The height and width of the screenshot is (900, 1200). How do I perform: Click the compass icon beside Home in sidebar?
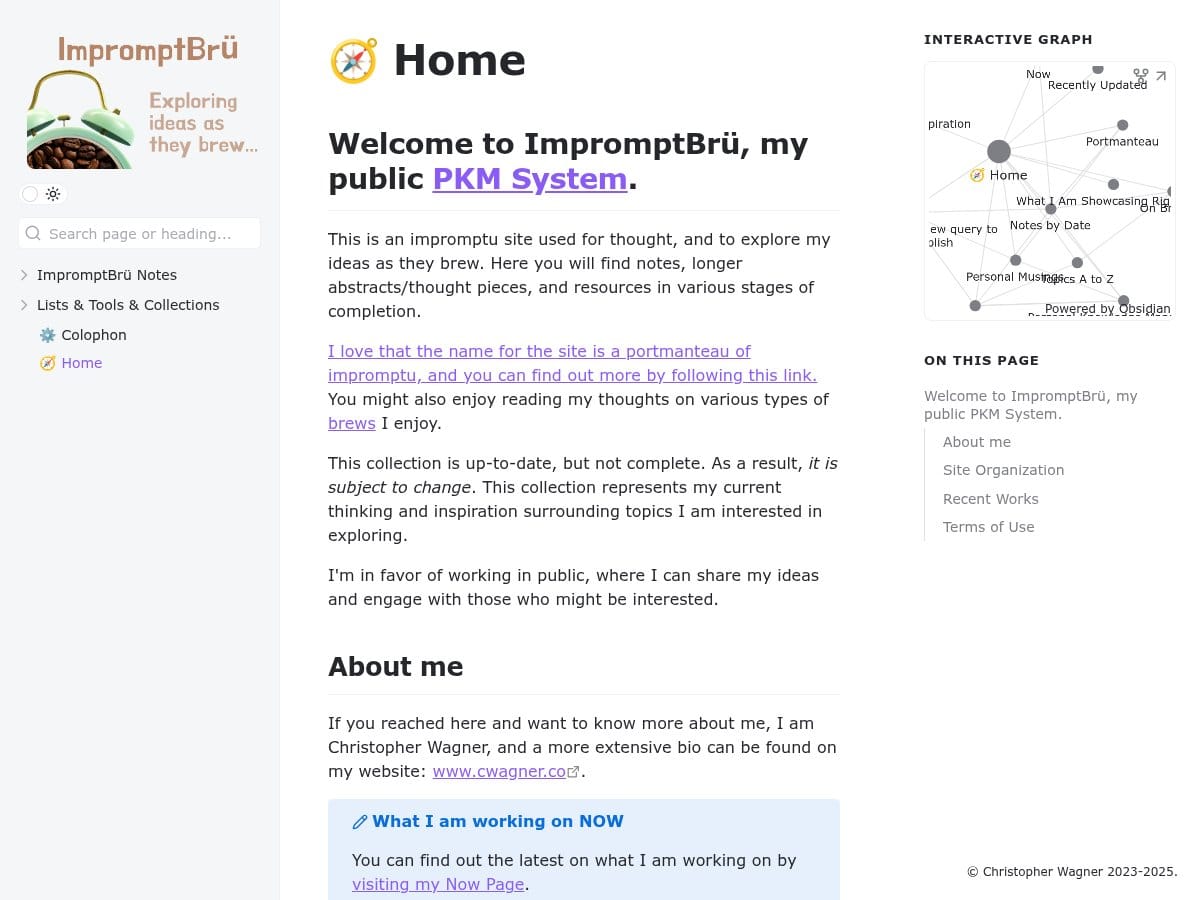tap(47, 363)
